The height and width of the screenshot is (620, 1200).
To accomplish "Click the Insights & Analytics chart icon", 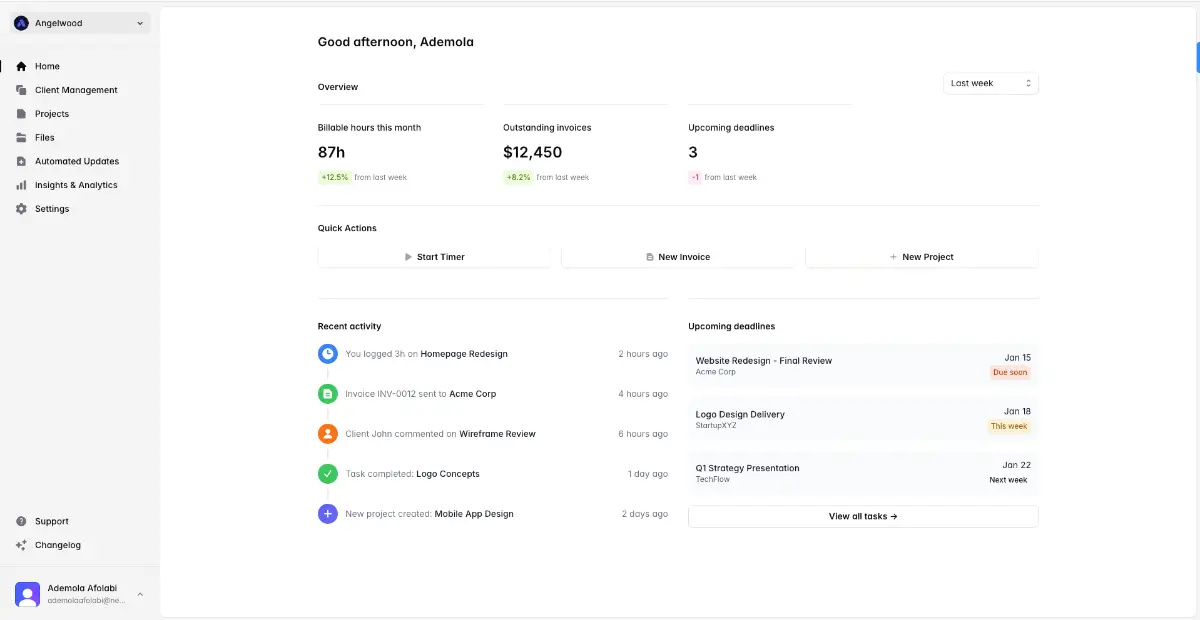I will [21, 185].
